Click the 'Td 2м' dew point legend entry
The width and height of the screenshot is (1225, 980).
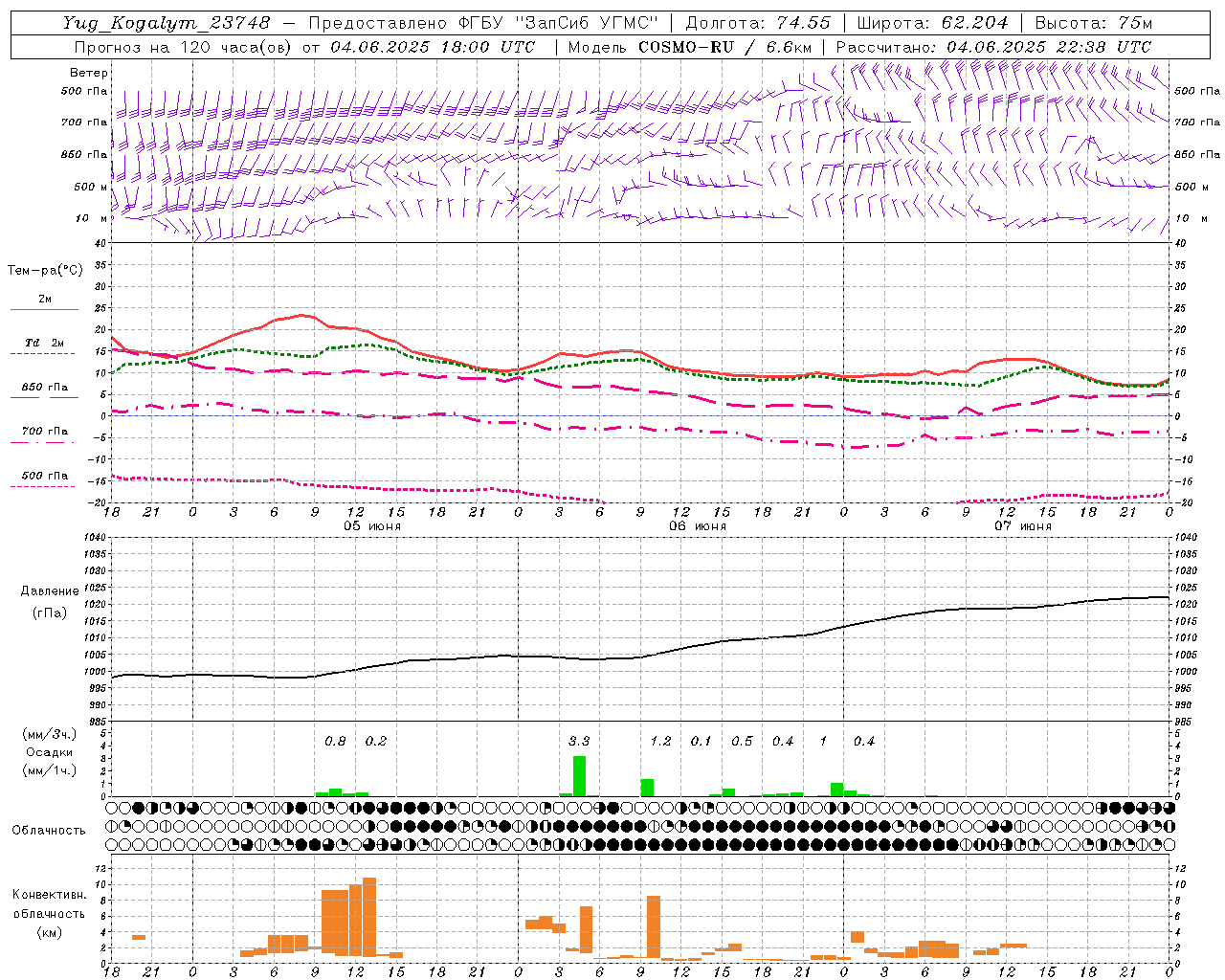coord(44,343)
